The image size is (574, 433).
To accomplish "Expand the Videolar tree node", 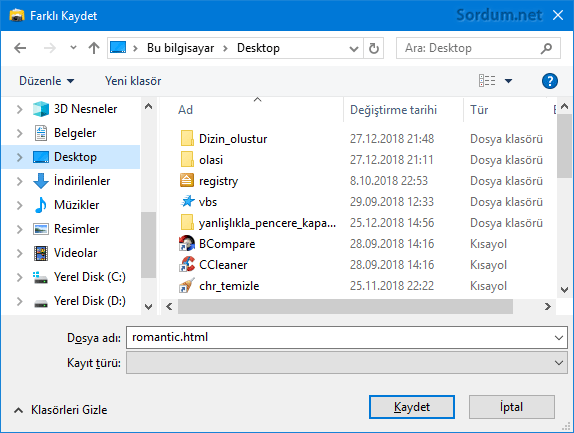I will pos(19,253).
